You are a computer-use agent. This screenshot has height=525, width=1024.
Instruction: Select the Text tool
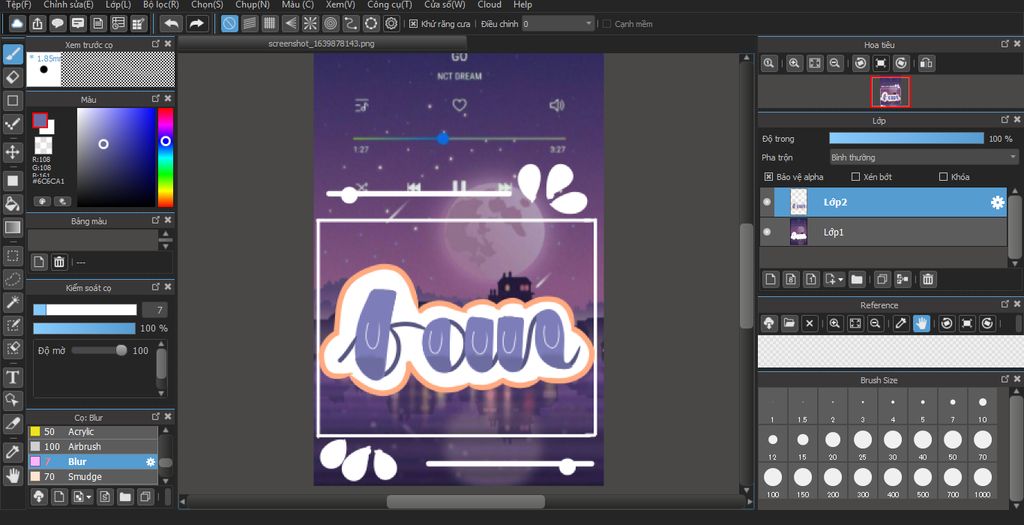point(13,377)
